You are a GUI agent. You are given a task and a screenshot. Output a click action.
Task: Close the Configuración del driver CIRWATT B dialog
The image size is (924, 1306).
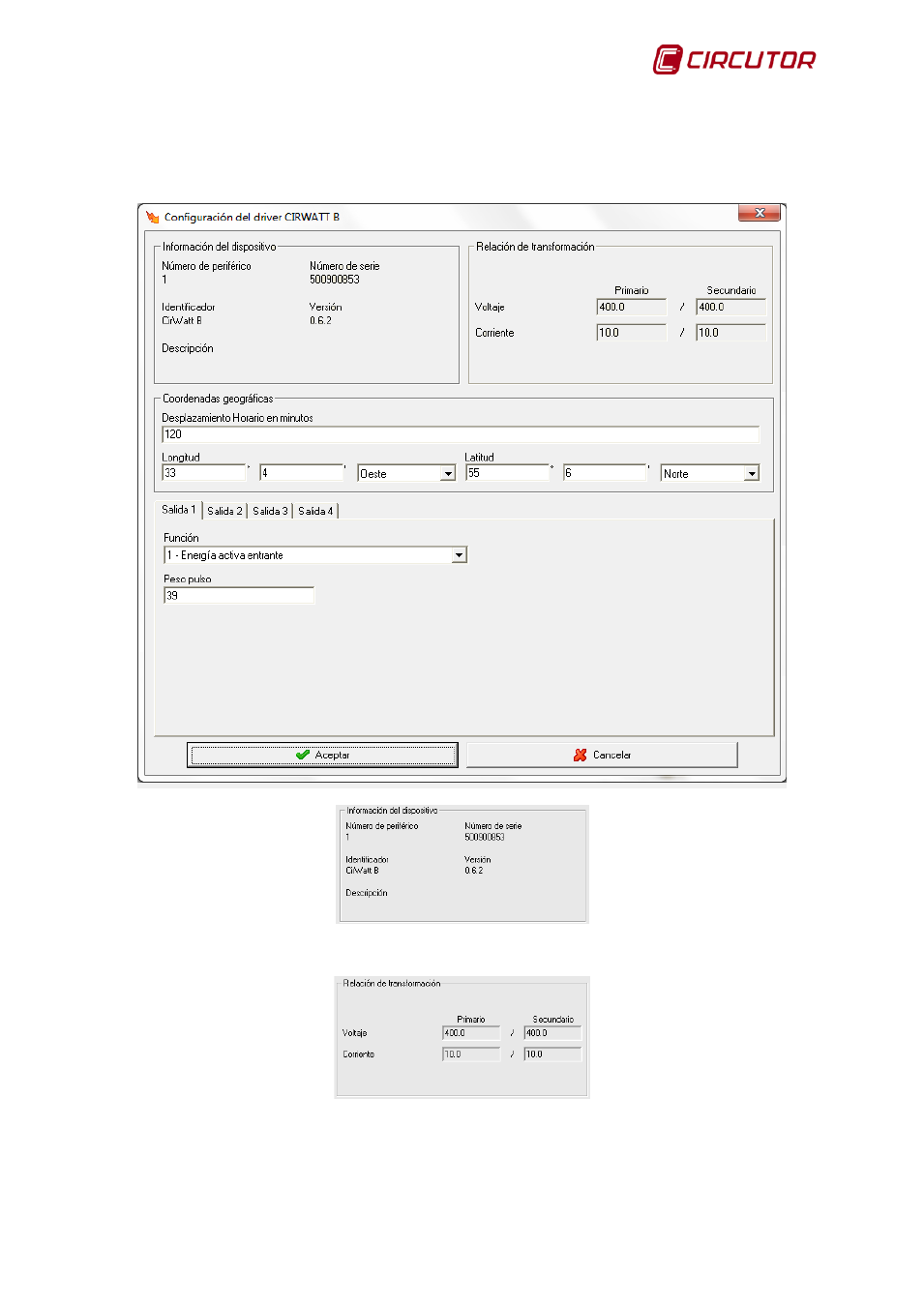(760, 213)
